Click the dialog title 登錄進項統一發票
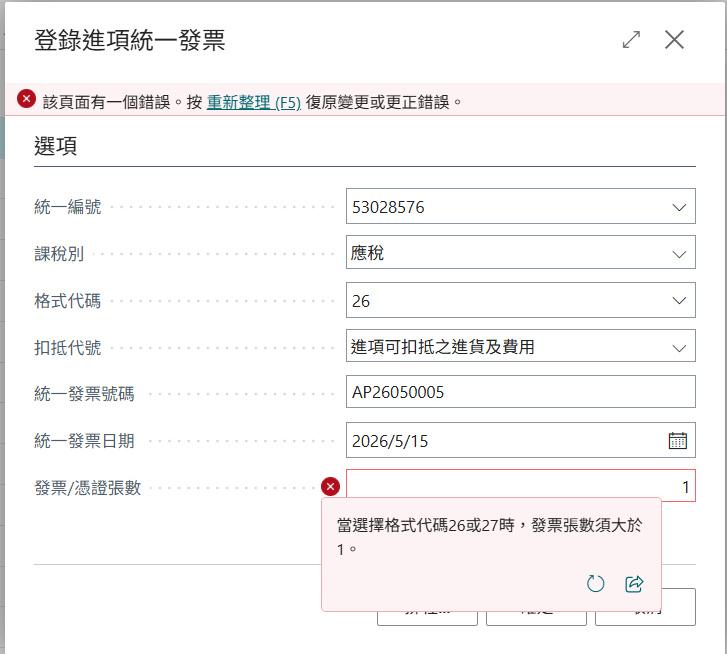727x654 pixels. [130, 40]
